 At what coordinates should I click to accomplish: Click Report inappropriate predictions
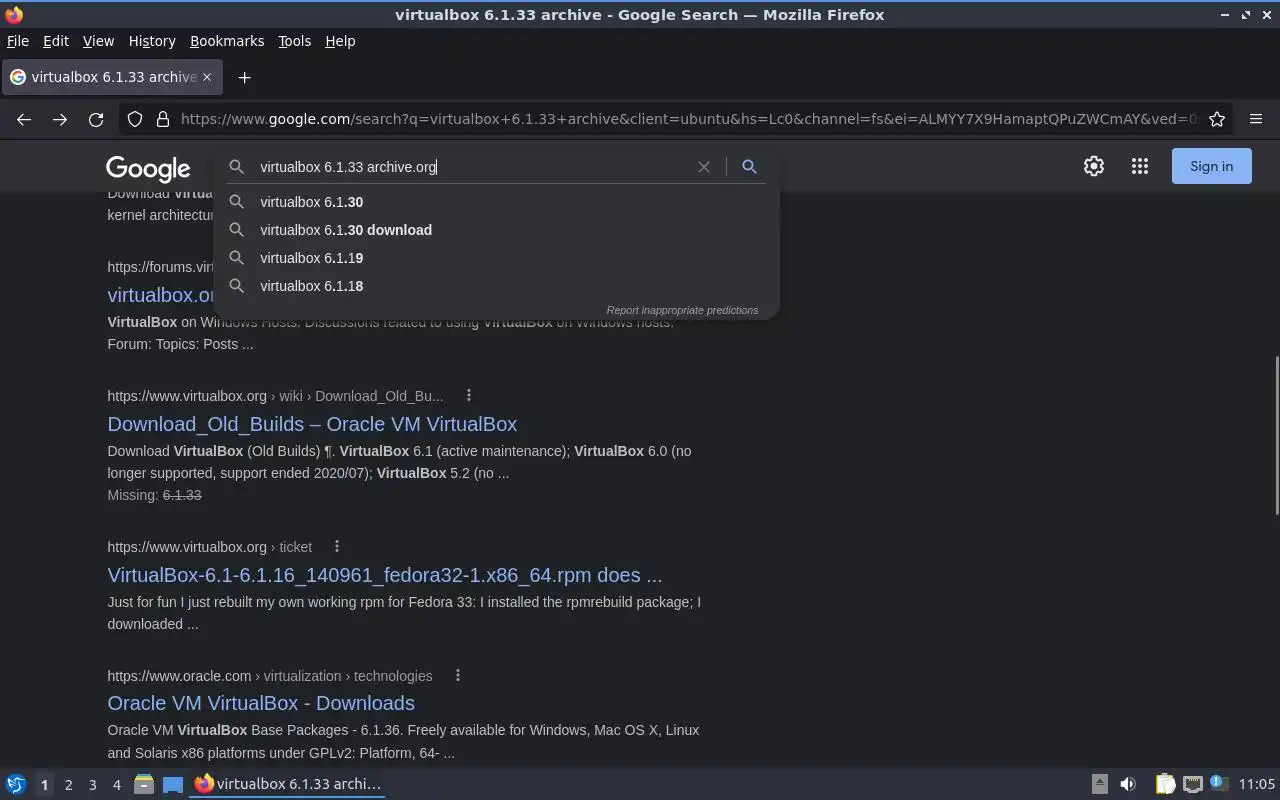(x=682, y=310)
